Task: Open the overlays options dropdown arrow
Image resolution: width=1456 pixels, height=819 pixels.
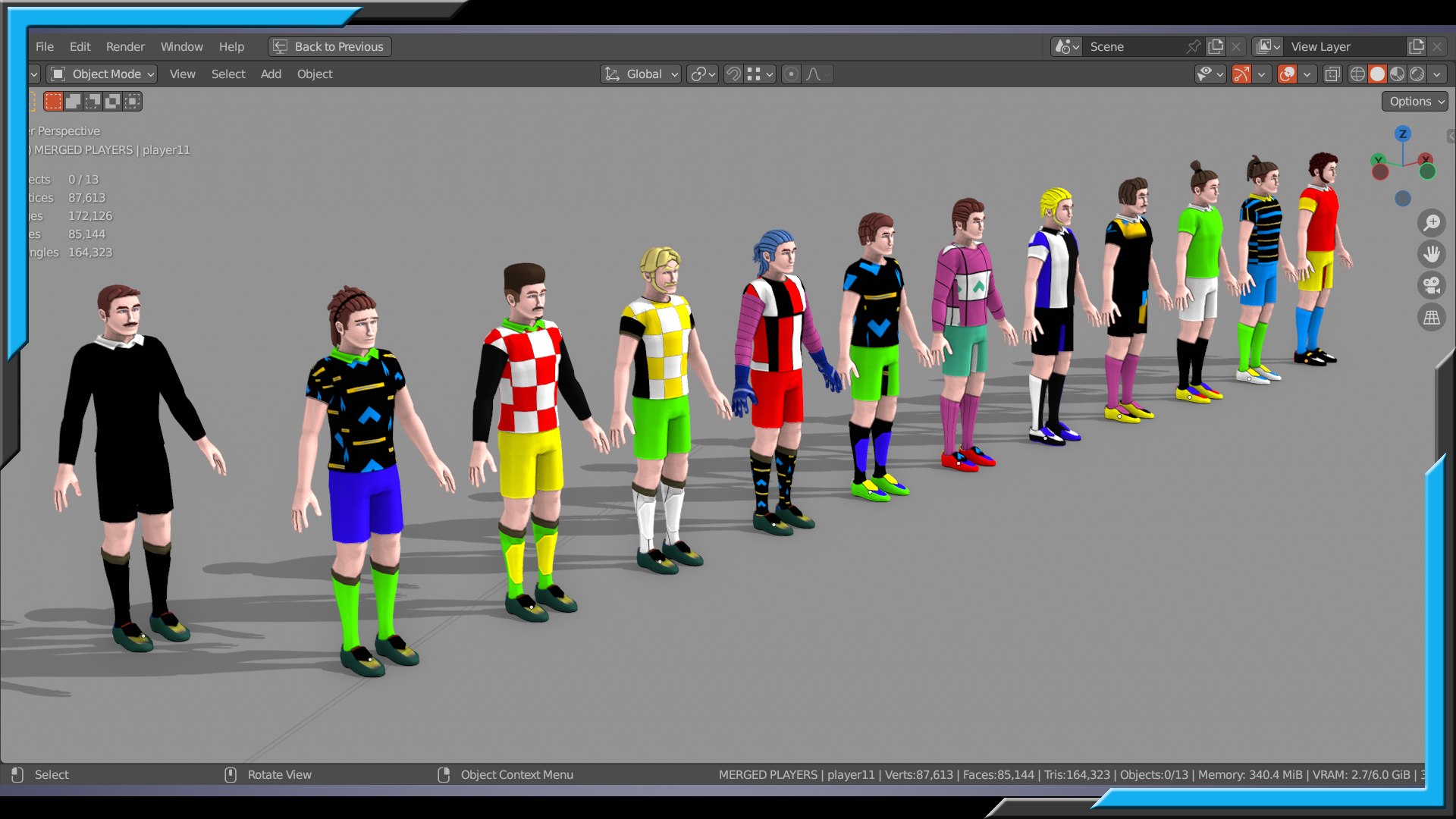Action: tap(1307, 74)
